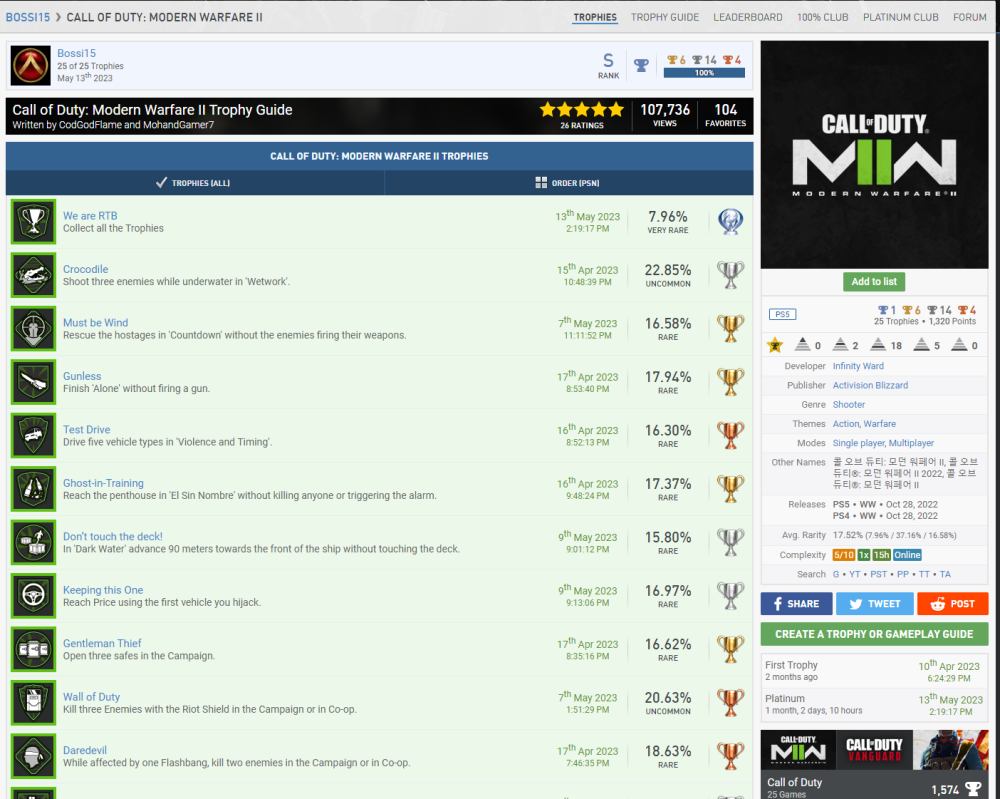This screenshot has width=1000, height=799.
Task: Open the Leaderboard tab
Action: pos(747,17)
